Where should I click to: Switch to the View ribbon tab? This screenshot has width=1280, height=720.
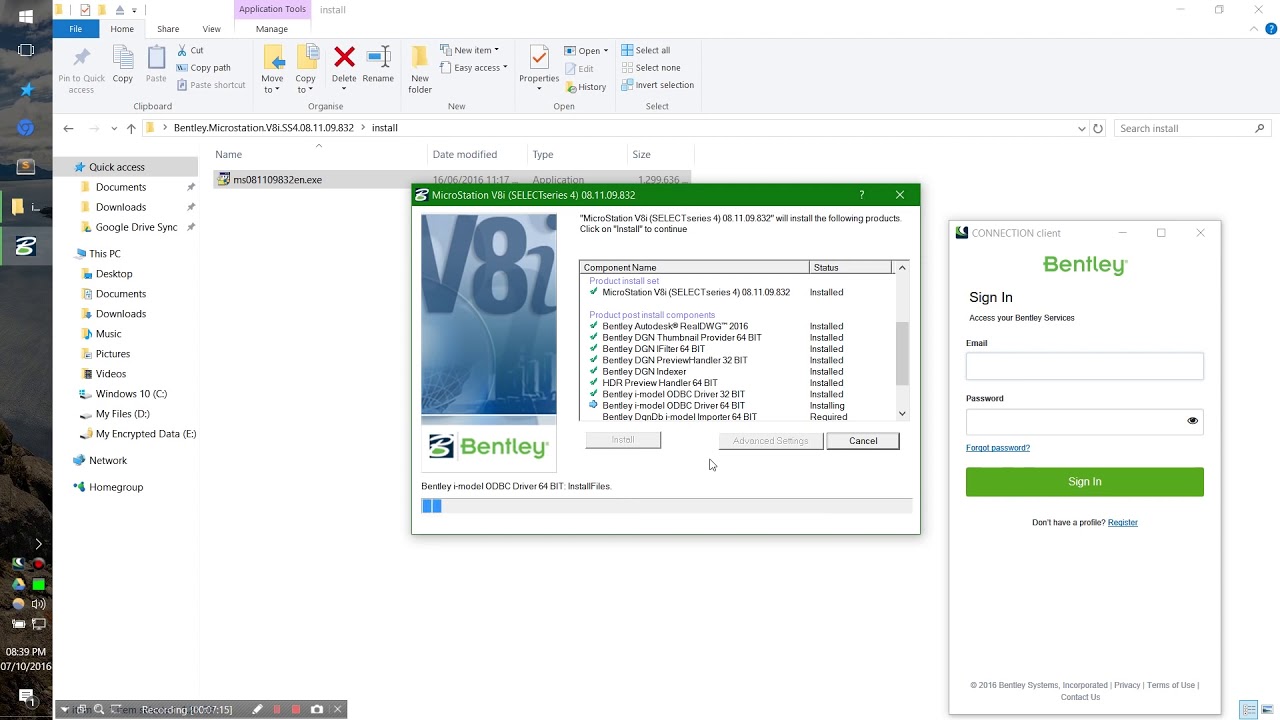click(x=211, y=29)
